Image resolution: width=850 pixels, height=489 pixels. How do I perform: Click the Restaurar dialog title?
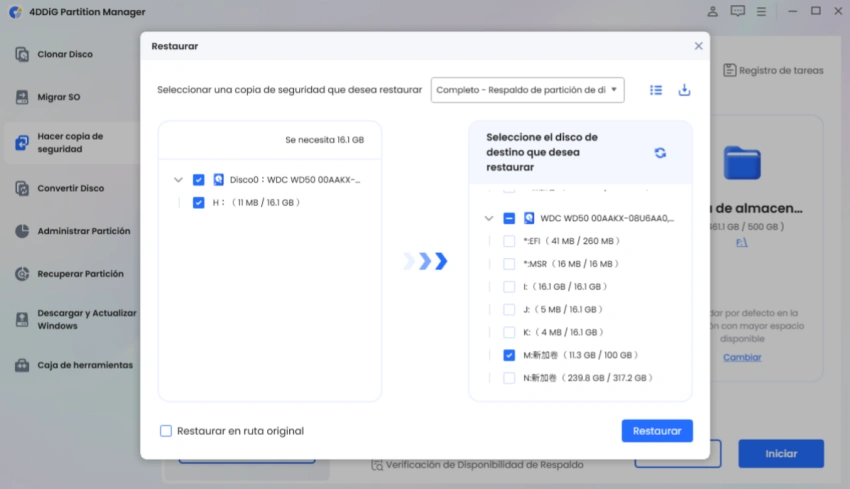[175, 46]
